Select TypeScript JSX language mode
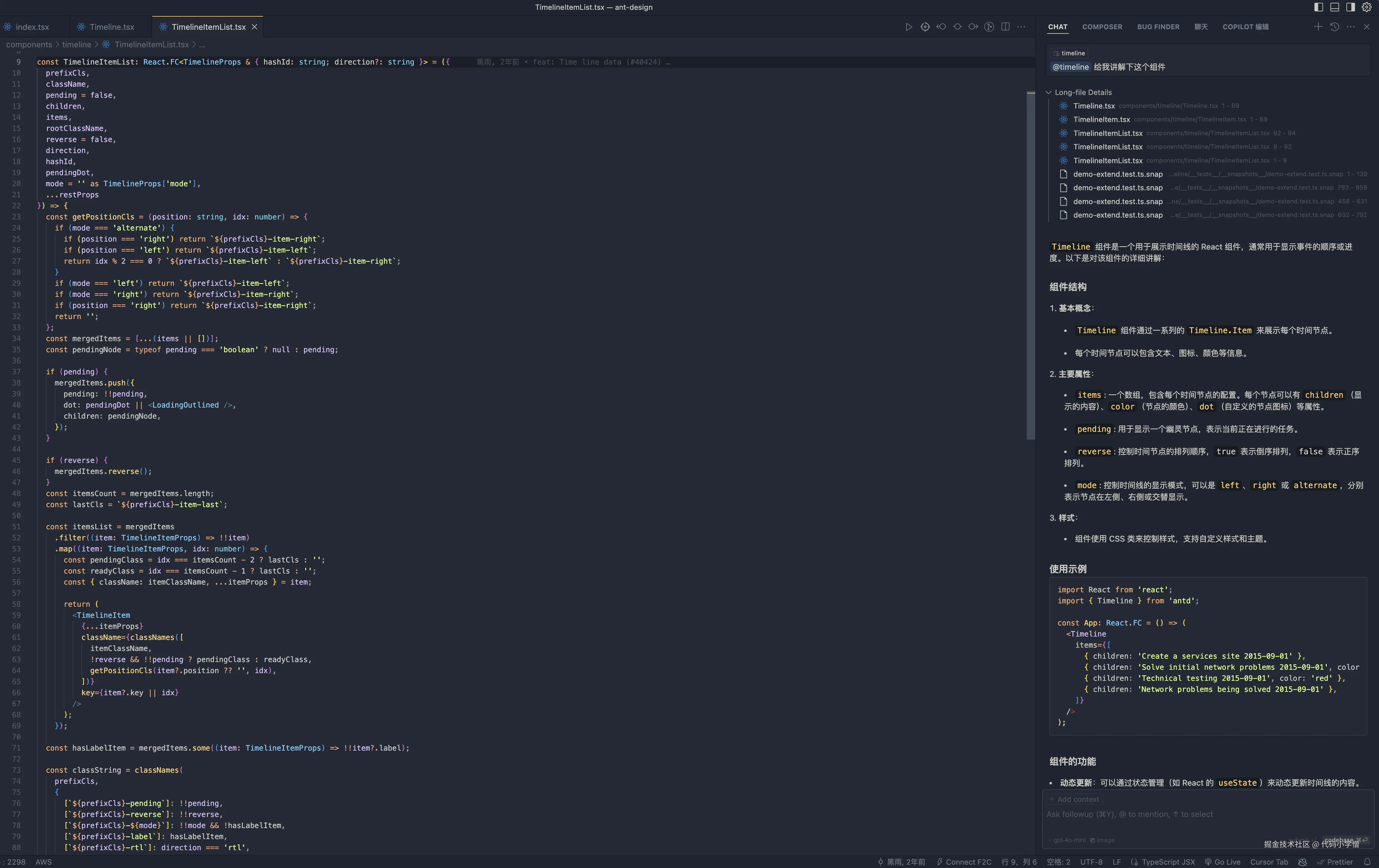 [1168, 862]
